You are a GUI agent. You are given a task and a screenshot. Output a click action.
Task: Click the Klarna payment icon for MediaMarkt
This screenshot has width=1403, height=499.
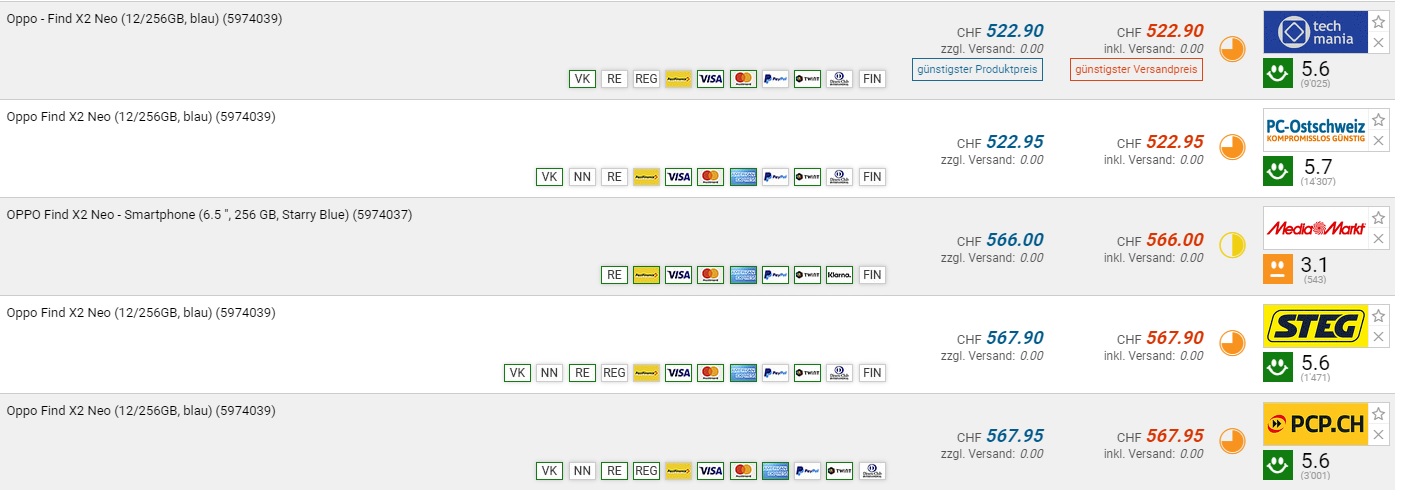point(840,275)
